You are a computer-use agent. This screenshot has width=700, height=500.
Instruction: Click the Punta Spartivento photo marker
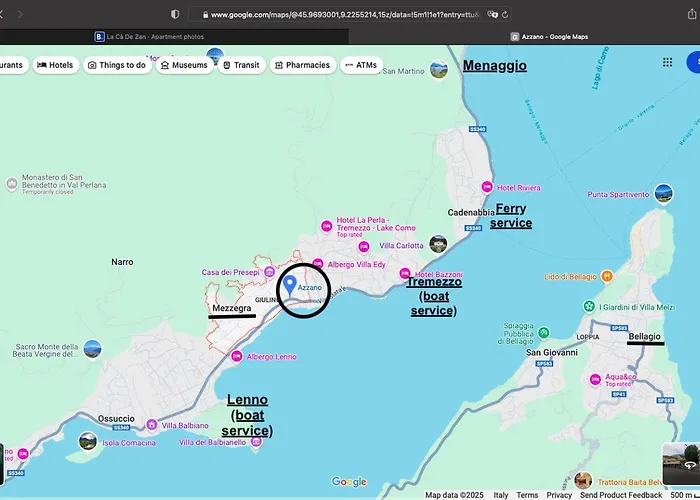click(662, 193)
